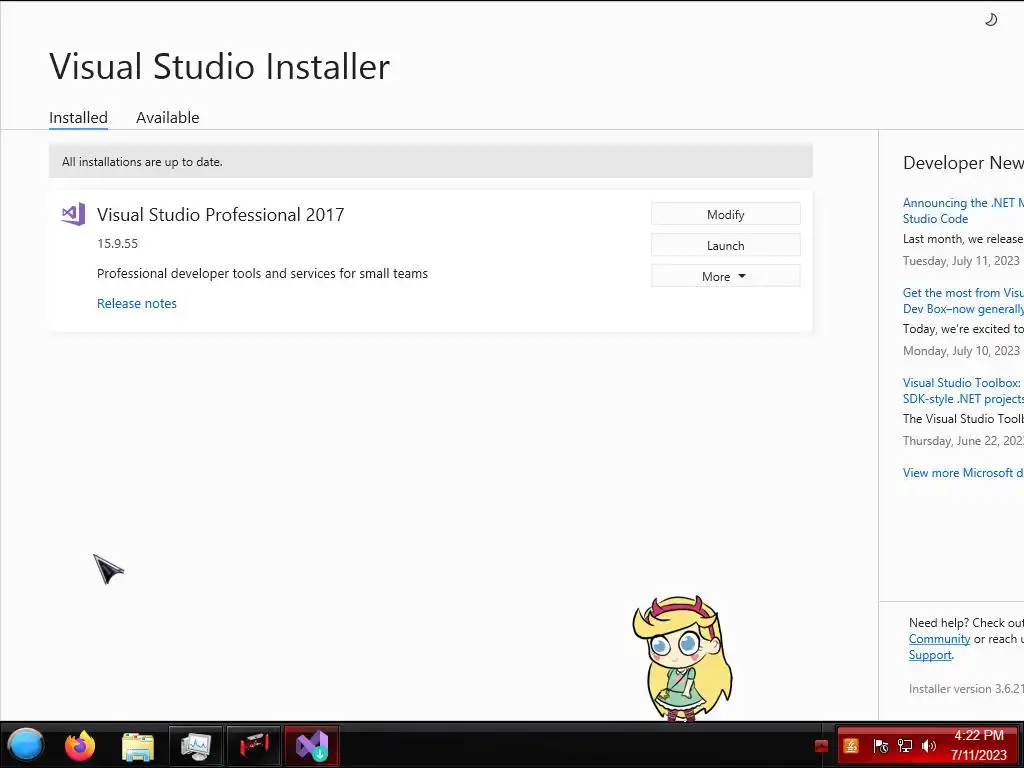
Task: Click the Launch button
Action: click(726, 246)
